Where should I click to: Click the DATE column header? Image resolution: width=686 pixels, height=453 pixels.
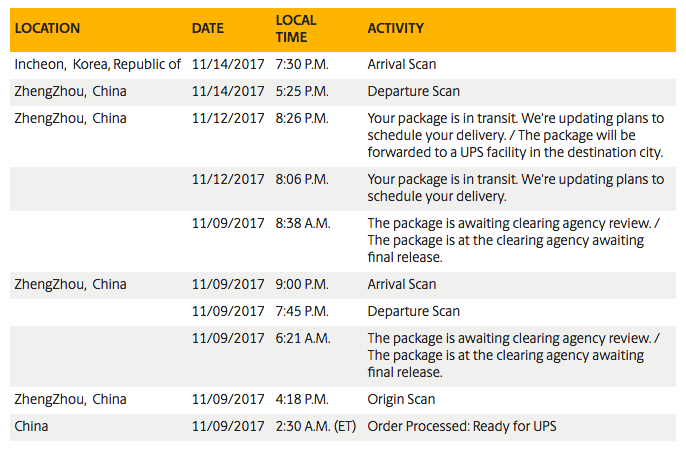[x=208, y=28]
